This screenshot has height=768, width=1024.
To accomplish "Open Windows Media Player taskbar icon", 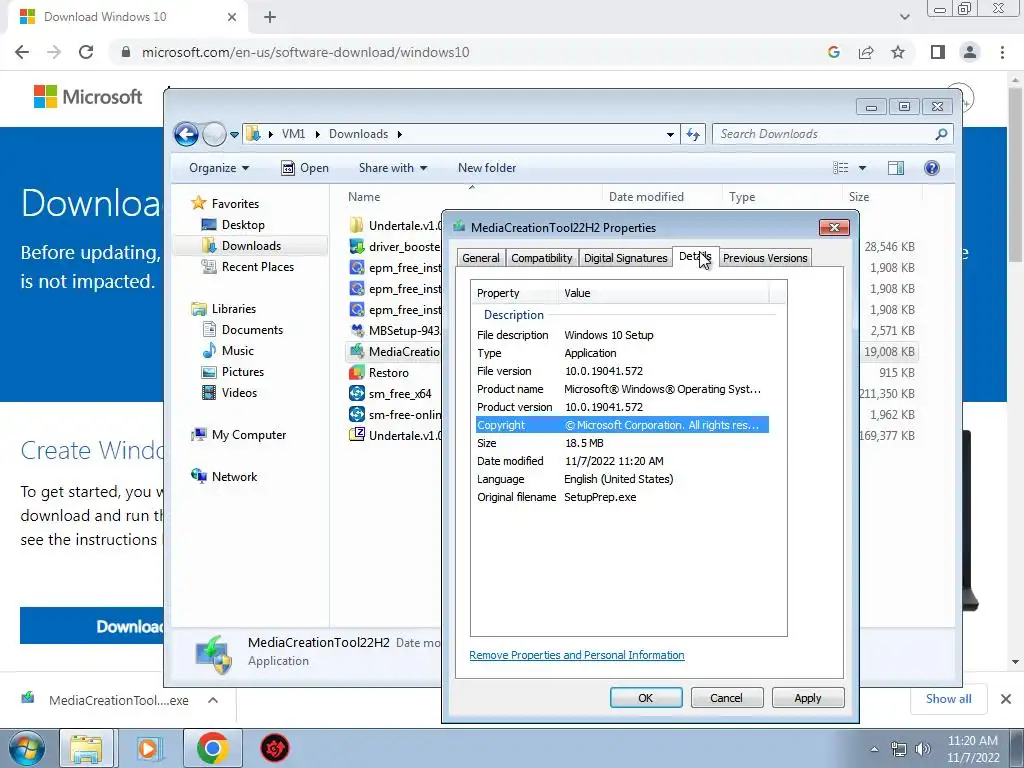I will click(x=148, y=748).
